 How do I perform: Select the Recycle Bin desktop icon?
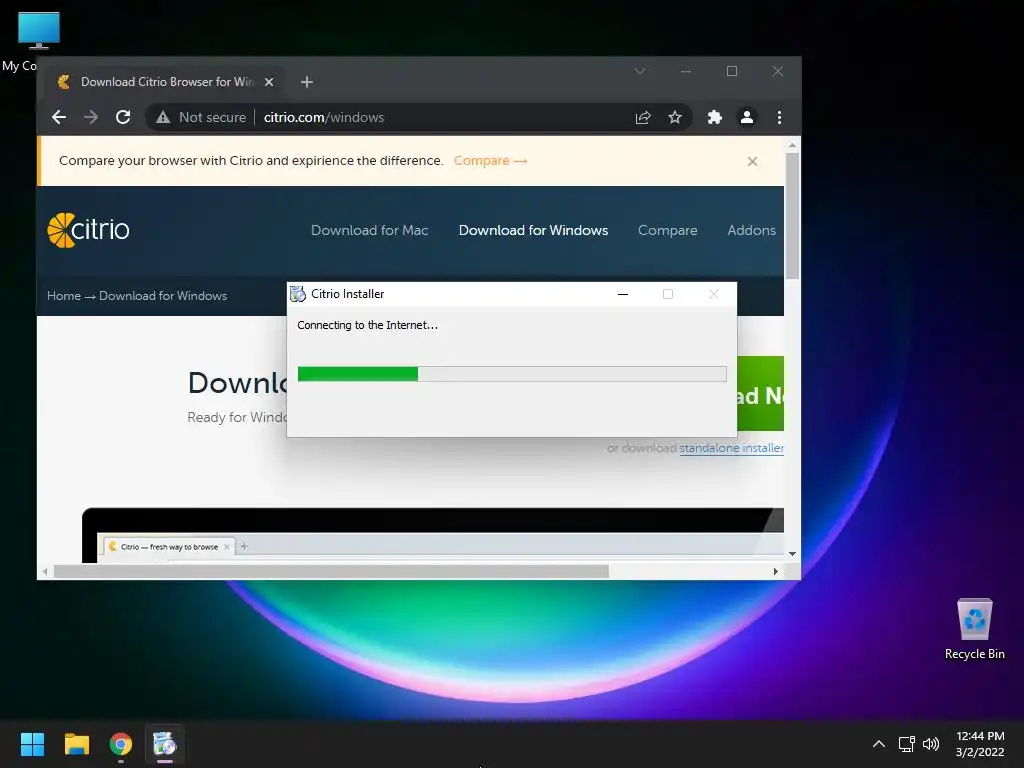point(974,629)
